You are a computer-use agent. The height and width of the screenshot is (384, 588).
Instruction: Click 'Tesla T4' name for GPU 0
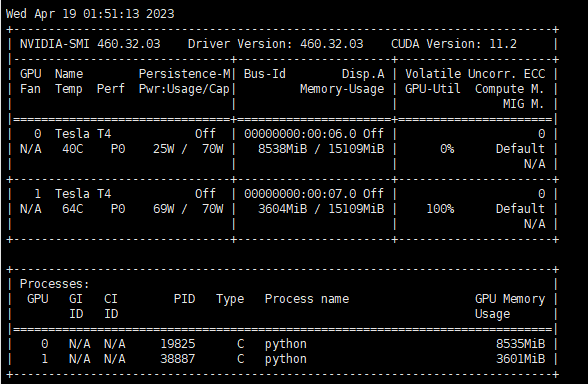tap(83, 134)
